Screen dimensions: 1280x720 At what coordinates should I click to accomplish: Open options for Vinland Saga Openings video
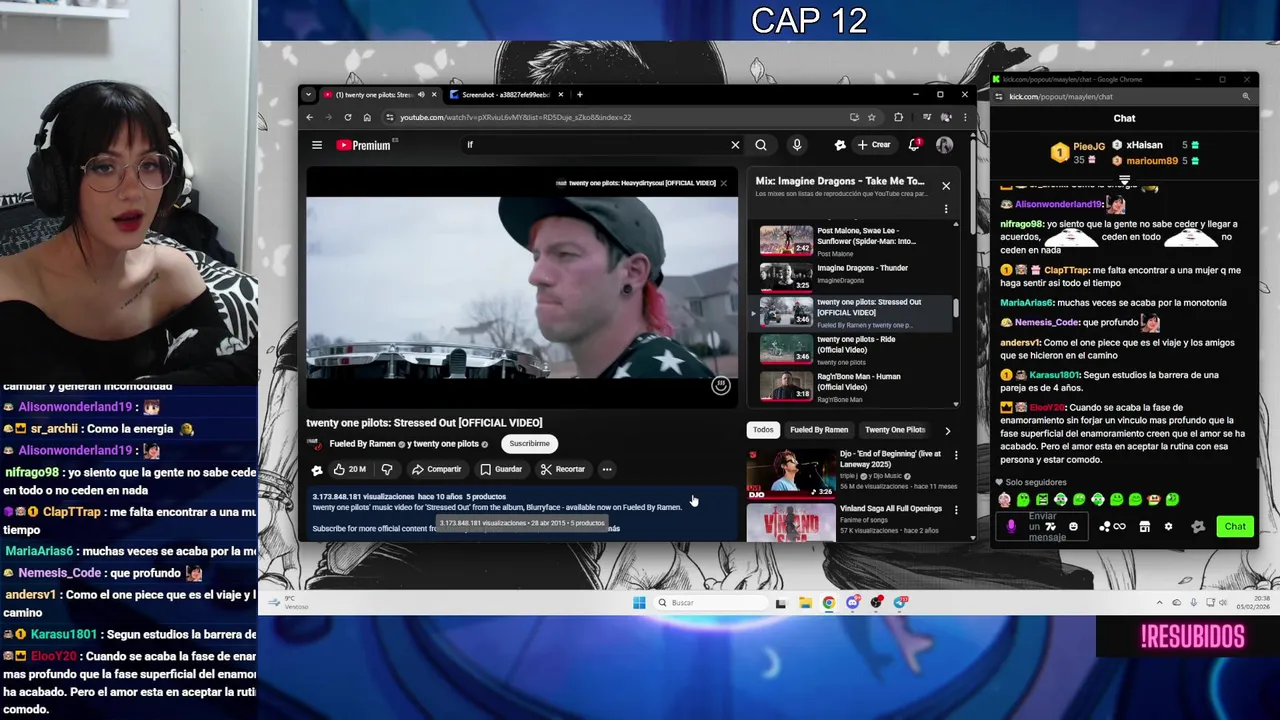click(956, 510)
